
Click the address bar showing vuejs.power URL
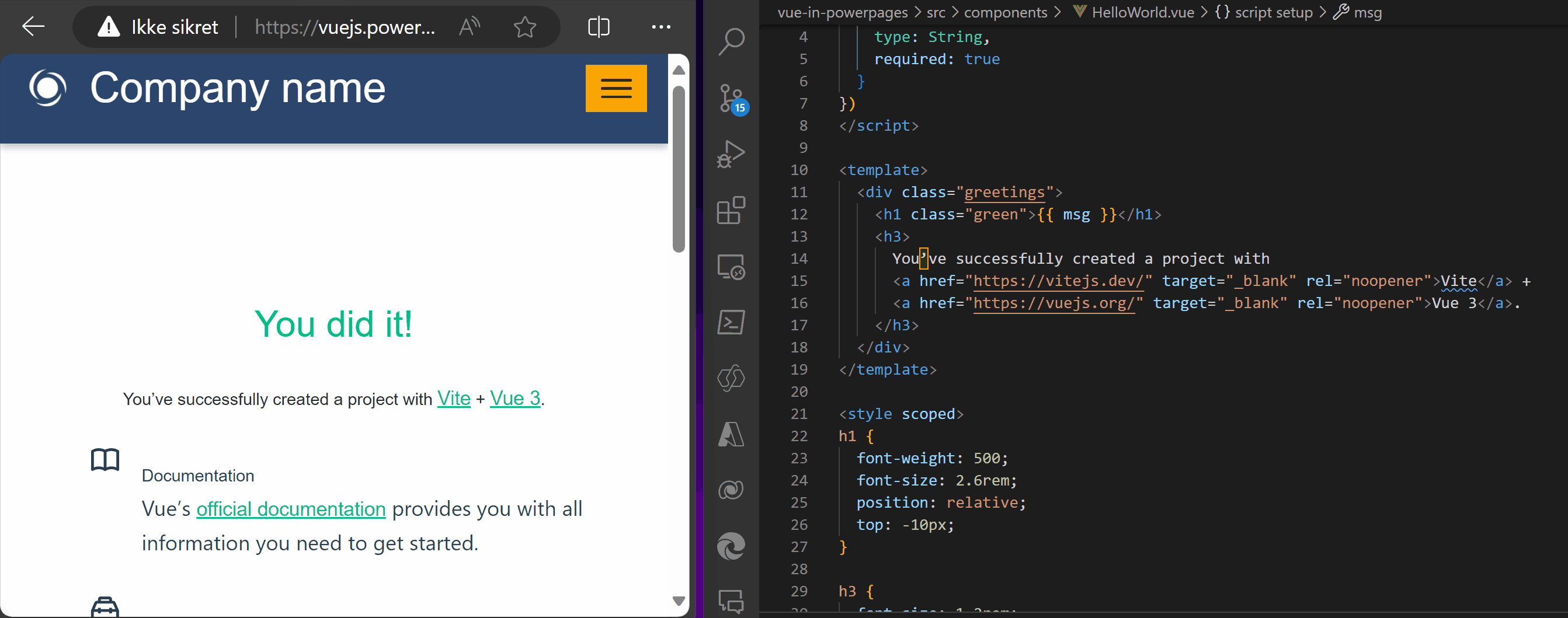(345, 27)
